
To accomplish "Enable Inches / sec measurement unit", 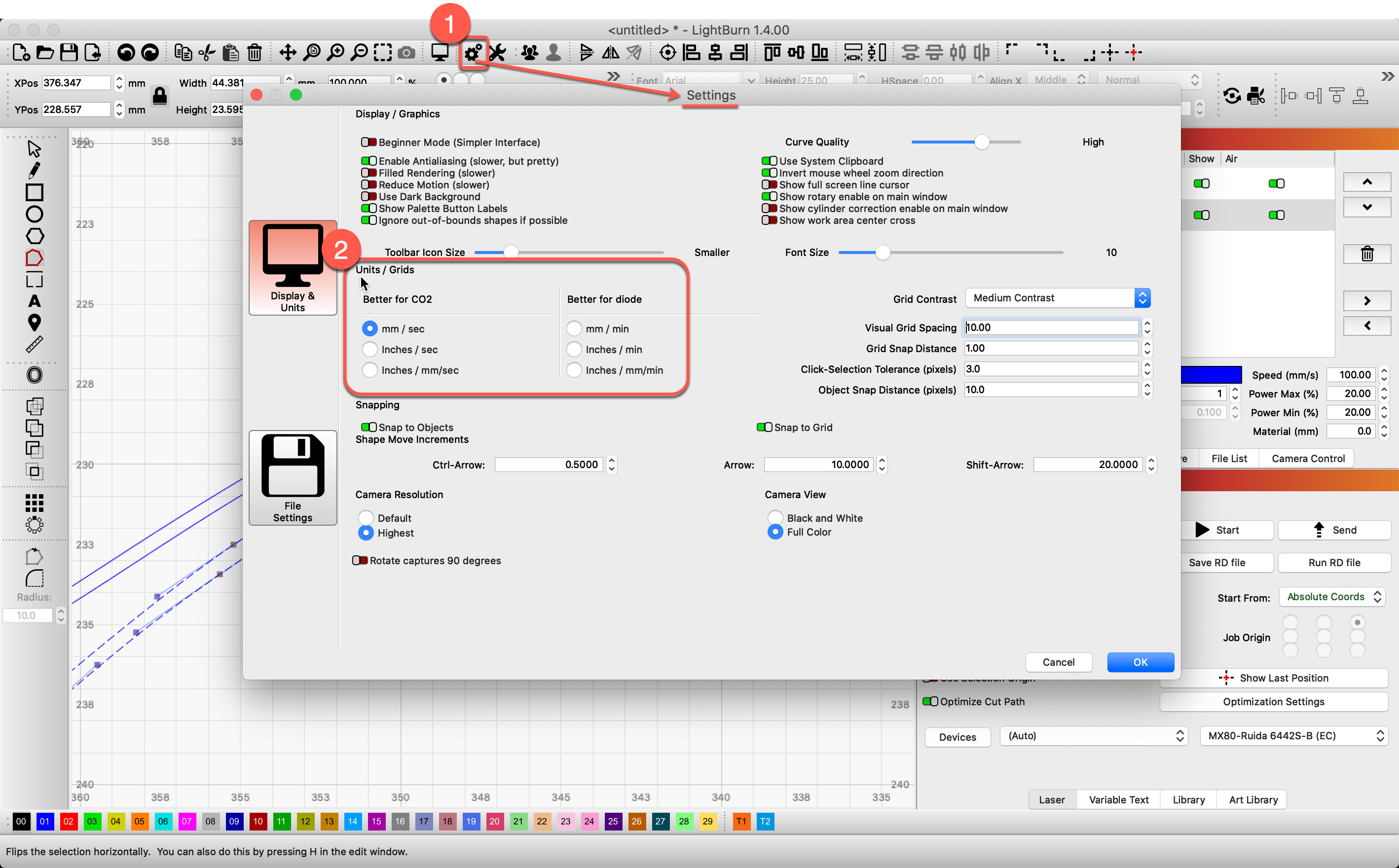I will [369, 349].
